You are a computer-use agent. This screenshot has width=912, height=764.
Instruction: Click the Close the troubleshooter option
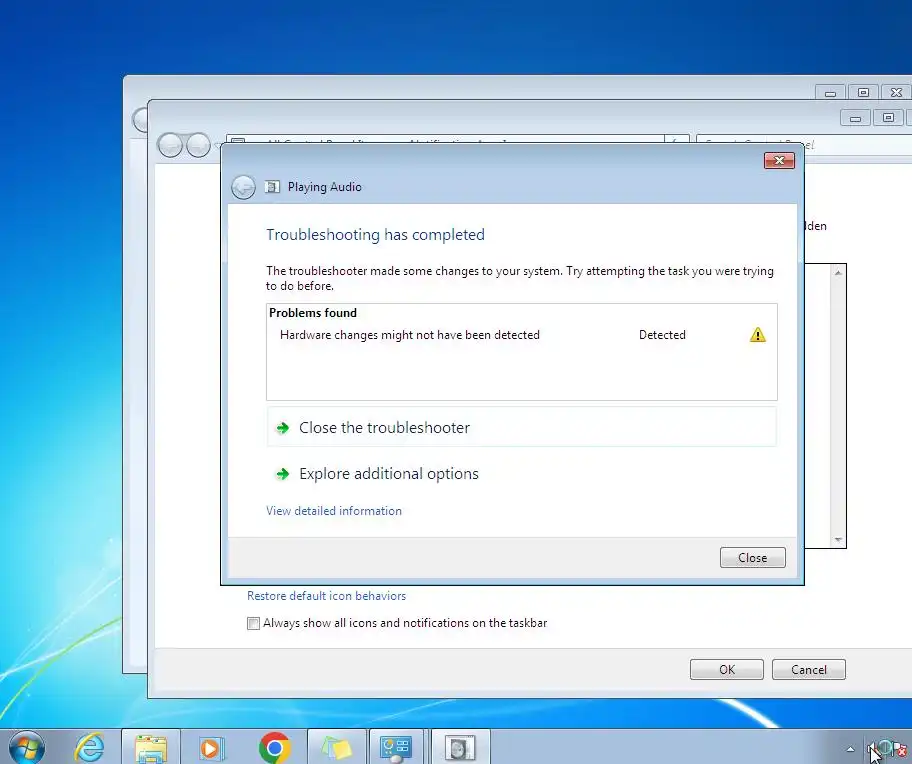522,427
